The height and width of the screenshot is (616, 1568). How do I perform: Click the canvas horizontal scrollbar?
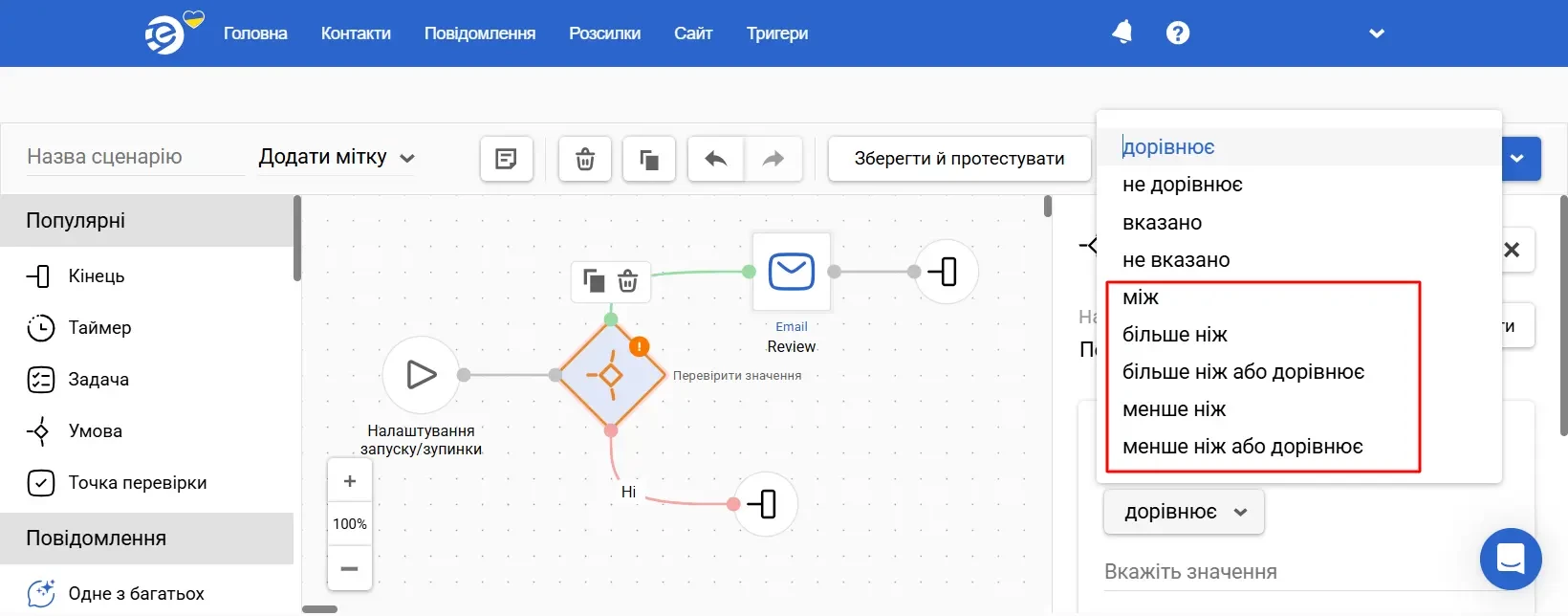(x=319, y=608)
